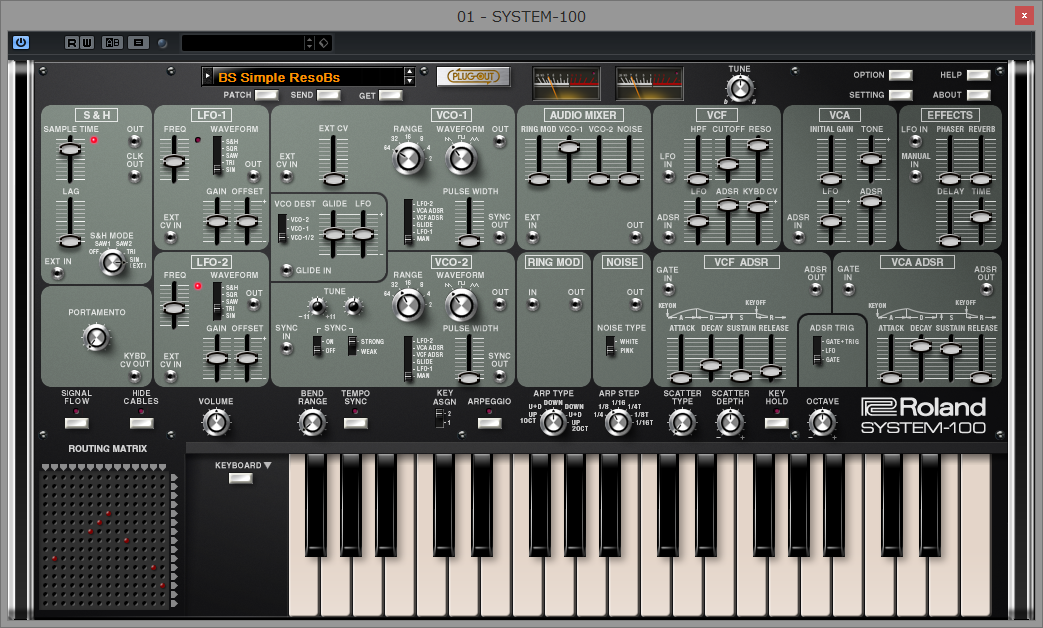The image size is (1043, 628).
Task: Open the OPTION menu
Action: pyautogui.click(x=900, y=75)
